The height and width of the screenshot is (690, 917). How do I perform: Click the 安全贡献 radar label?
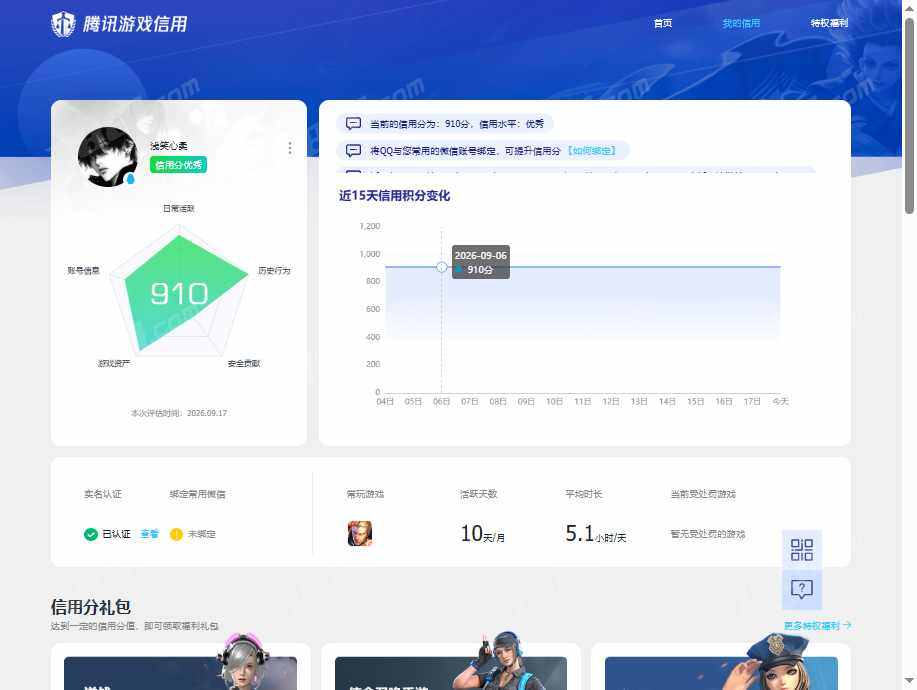(x=244, y=363)
